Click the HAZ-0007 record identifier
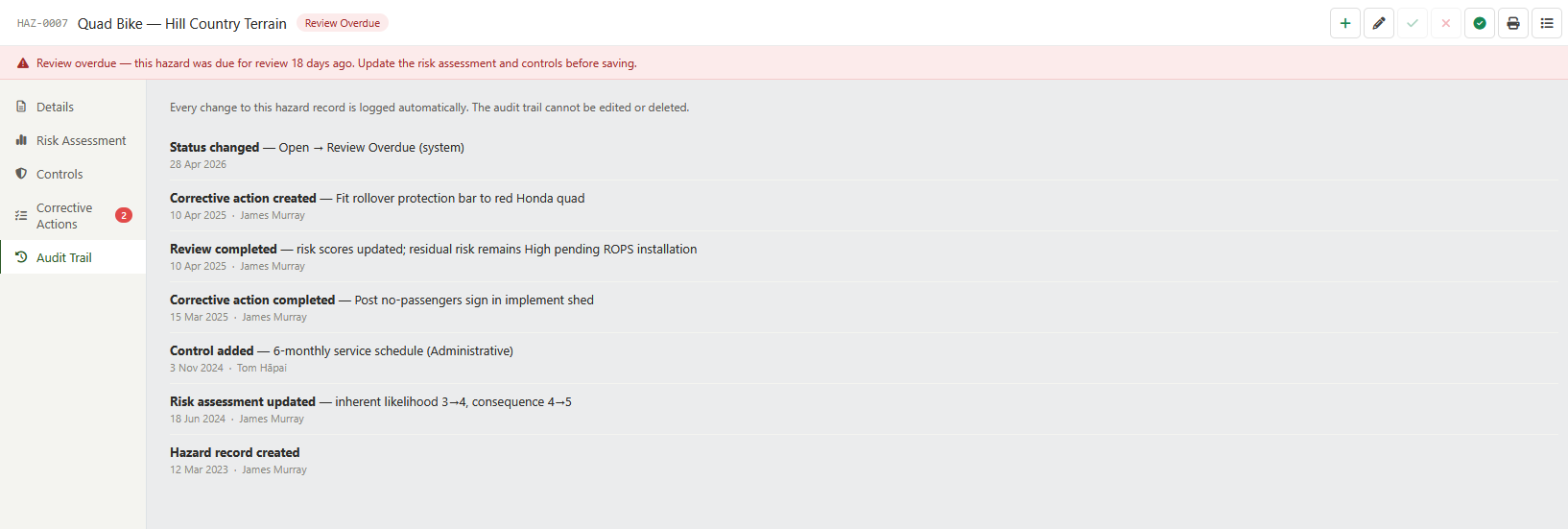This screenshot has width=1568, height=529. coord(42,23)
